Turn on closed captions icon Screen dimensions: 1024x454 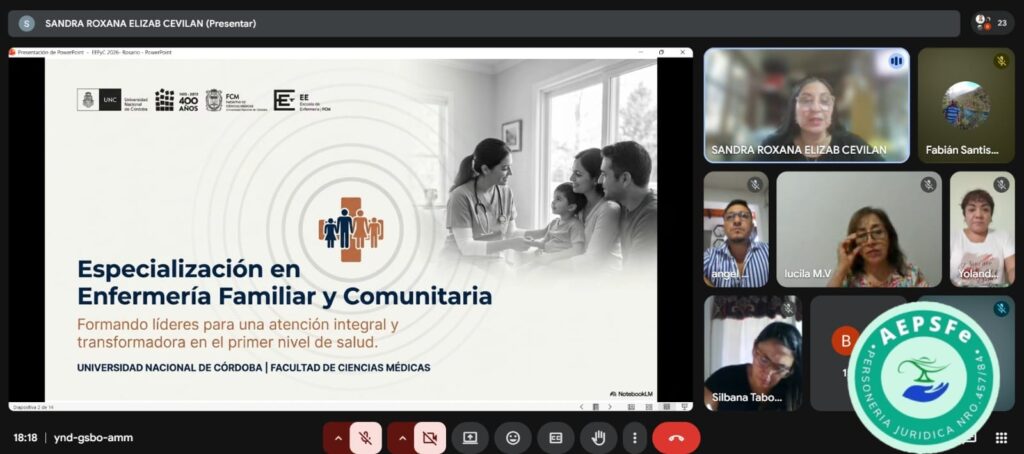556,438
